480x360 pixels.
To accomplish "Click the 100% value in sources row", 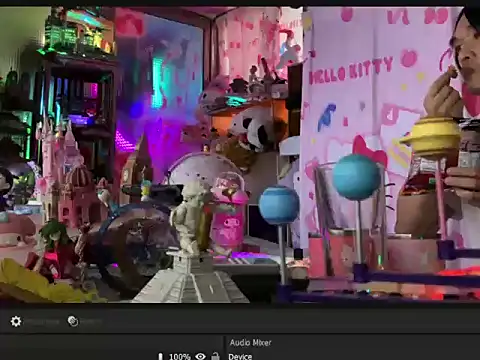I will [180, 357].
